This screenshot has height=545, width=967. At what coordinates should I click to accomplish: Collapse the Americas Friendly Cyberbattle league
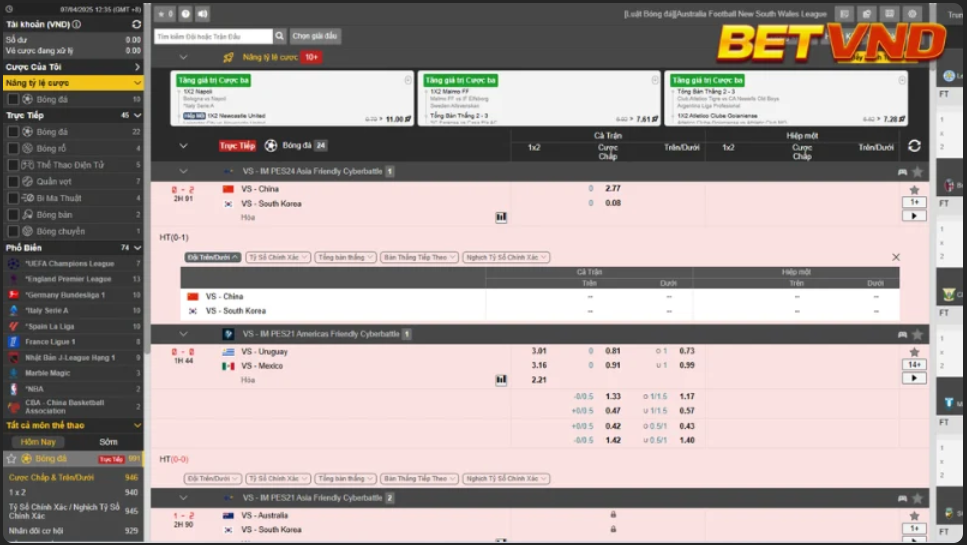[x=183, y=334]
